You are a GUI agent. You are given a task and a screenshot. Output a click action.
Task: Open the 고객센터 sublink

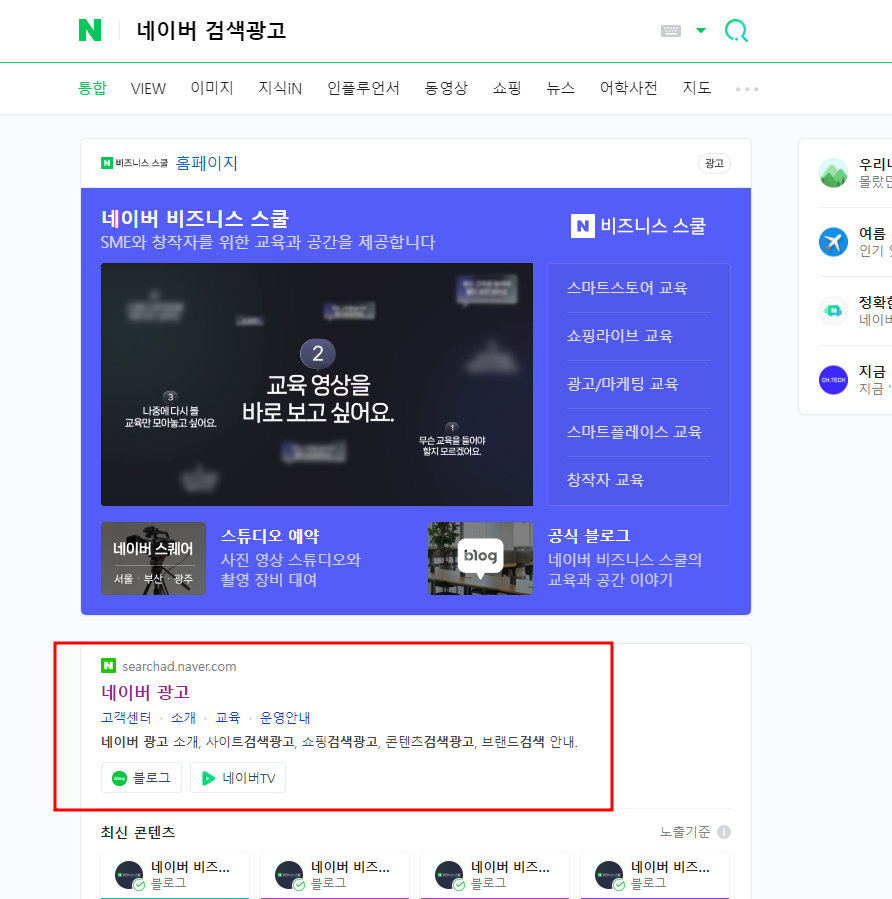tap(126, 717)
